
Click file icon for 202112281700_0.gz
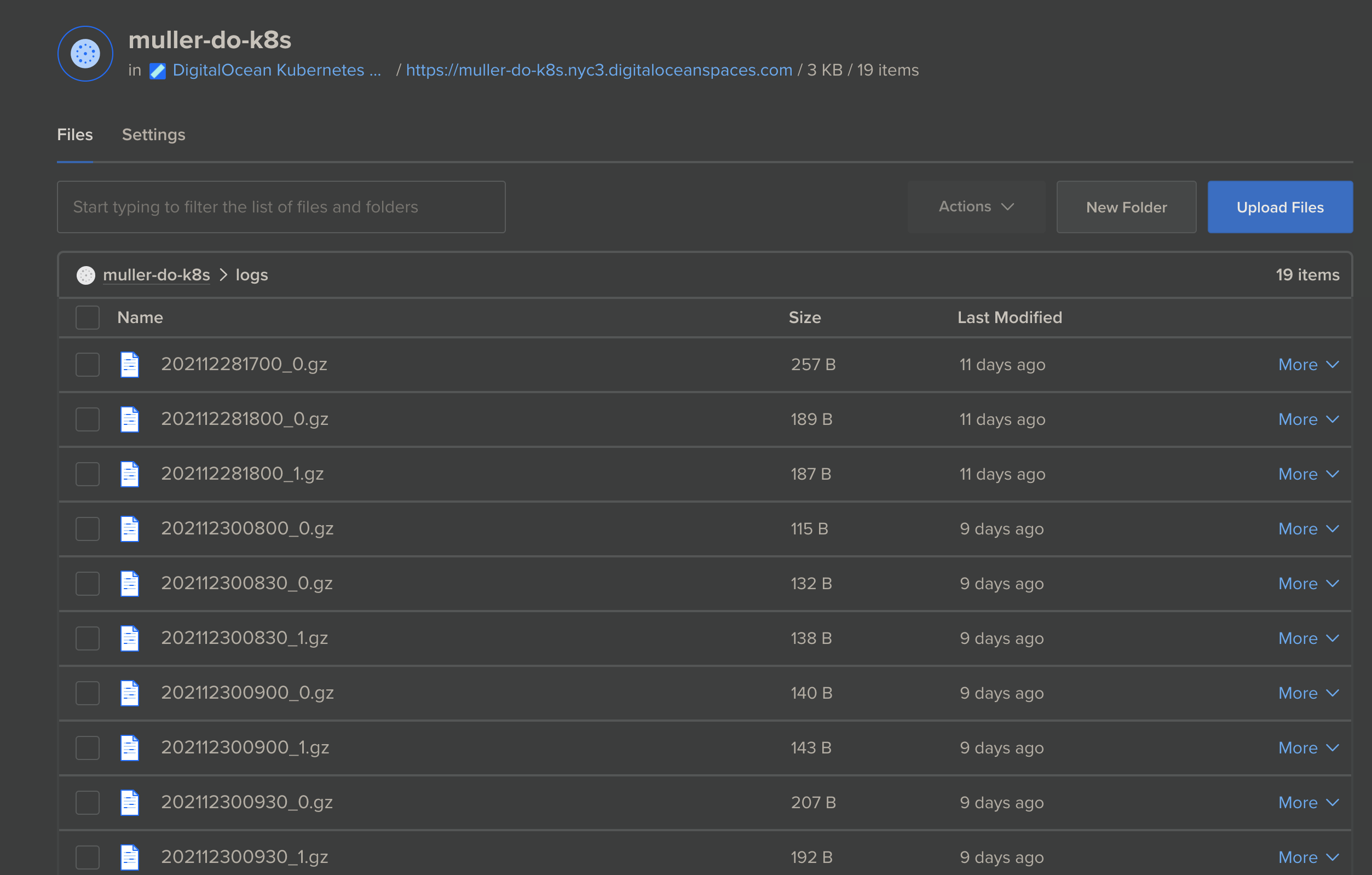coord(130,365)
